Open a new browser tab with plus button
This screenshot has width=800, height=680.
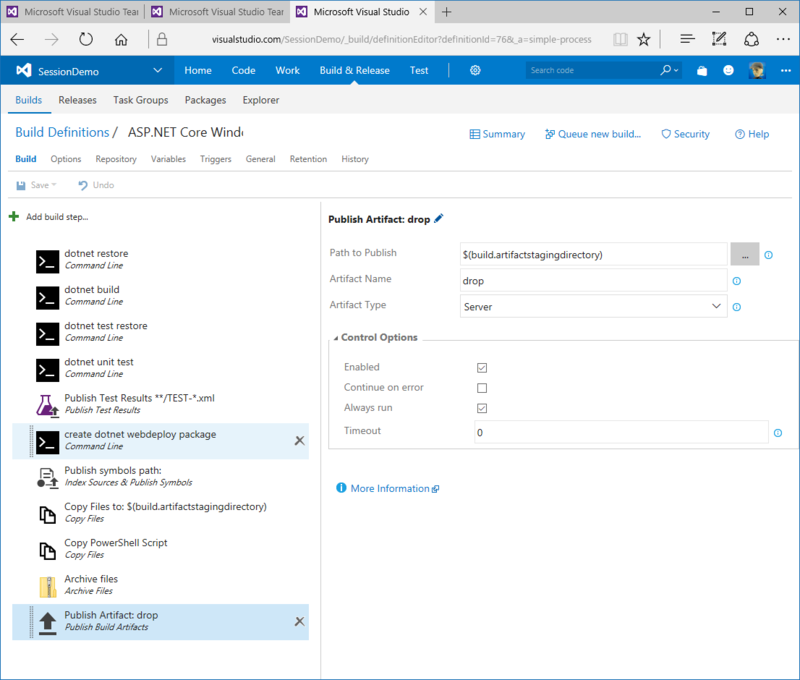[446, 12]
